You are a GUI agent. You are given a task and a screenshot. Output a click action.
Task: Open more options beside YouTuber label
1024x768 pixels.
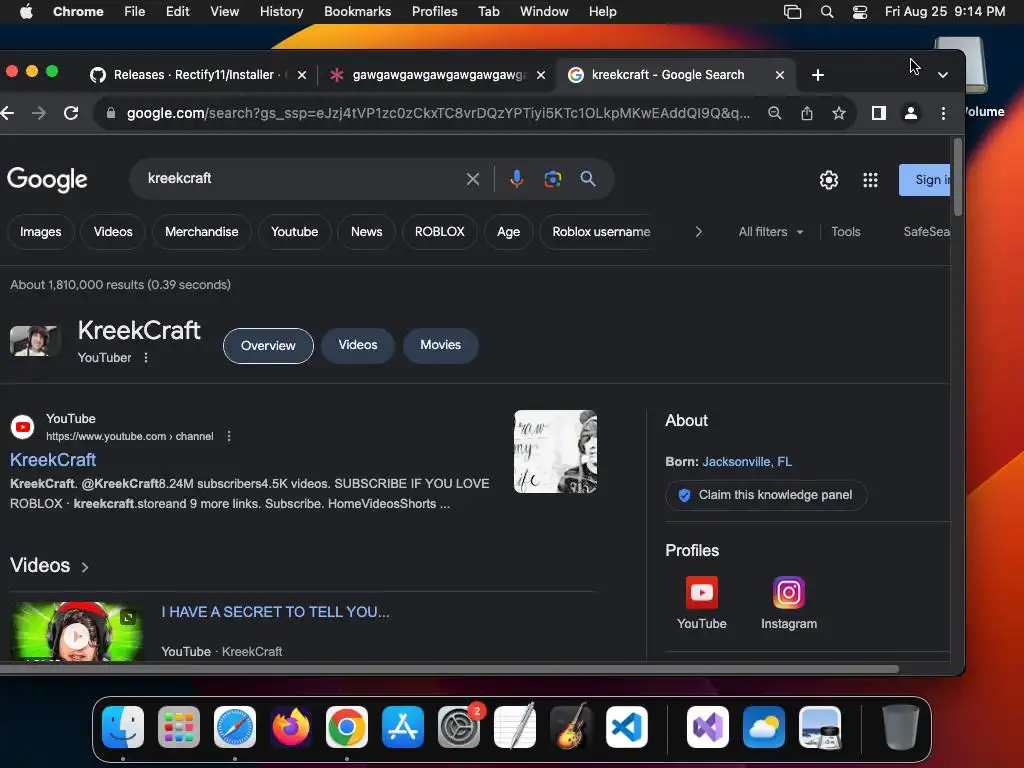pyautogui.click(x=146, y=358)
